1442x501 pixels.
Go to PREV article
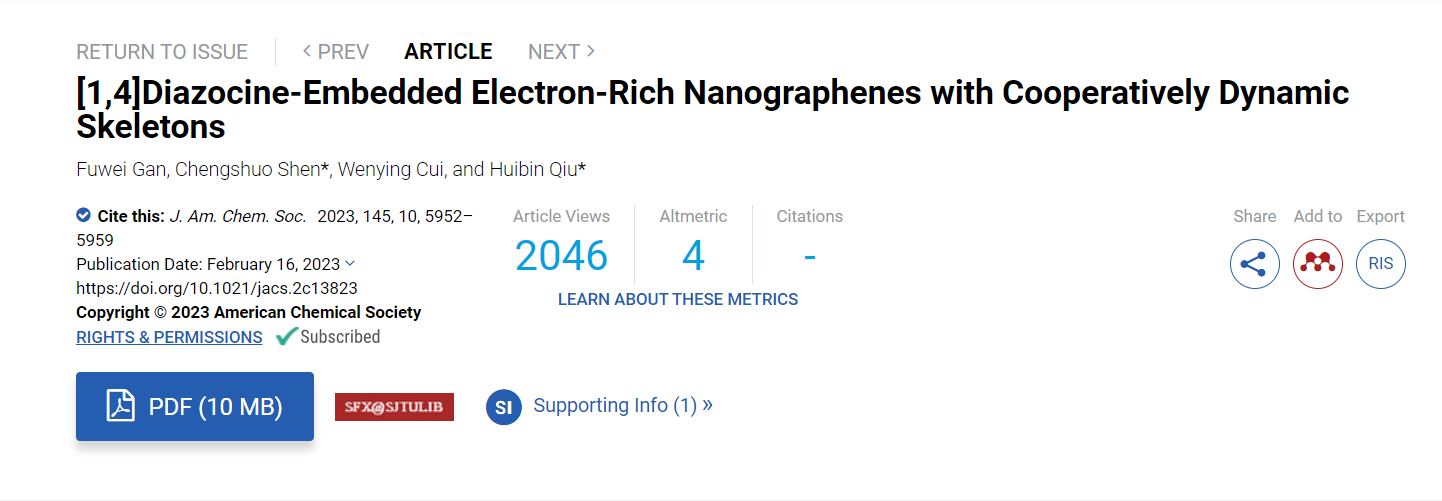click(x=336, y=51)
